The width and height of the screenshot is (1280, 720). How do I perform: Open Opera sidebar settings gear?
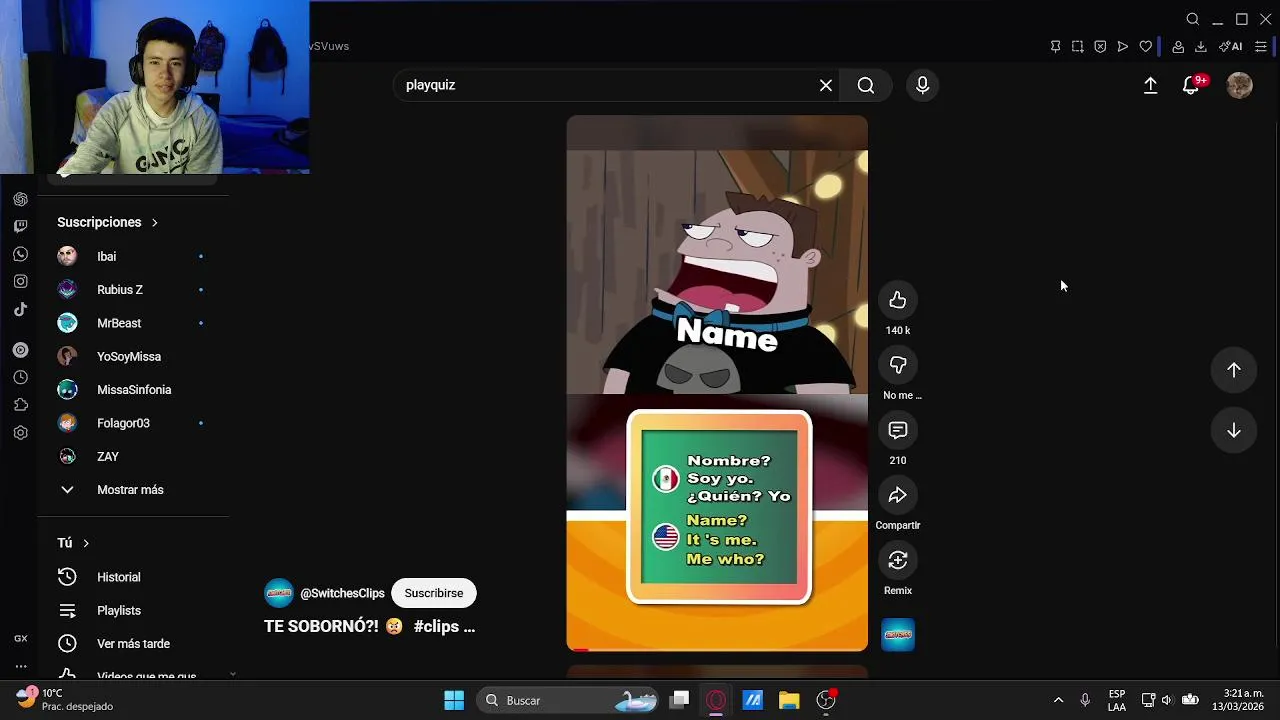coord(20,433)
